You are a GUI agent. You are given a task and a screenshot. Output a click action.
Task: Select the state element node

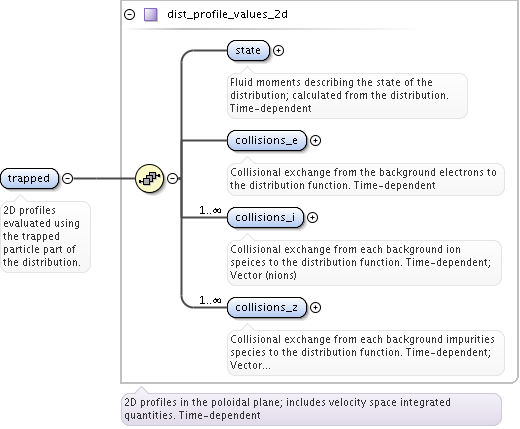(248, 50)
